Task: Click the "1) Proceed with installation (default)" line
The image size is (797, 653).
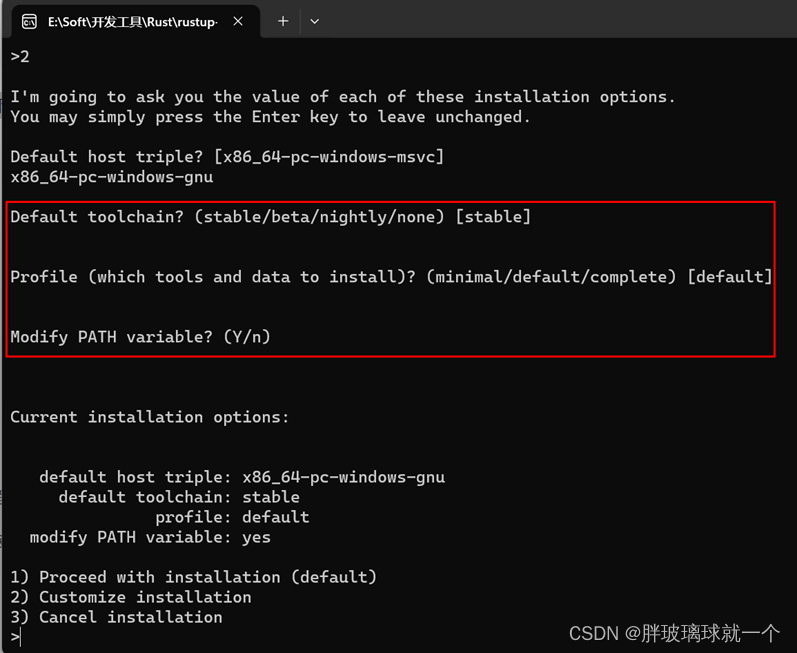Action: [x=194, y=577]
